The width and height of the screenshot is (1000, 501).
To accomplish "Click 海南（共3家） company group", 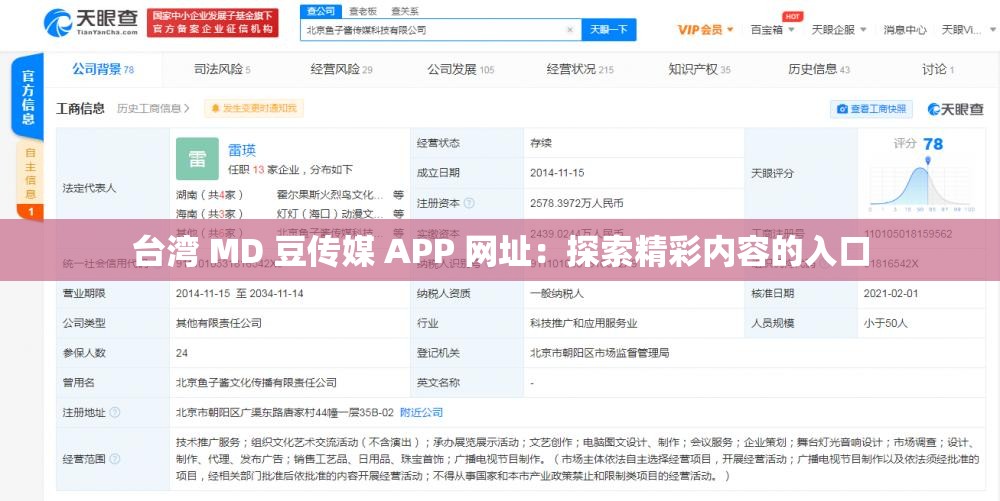I will 210,214.
